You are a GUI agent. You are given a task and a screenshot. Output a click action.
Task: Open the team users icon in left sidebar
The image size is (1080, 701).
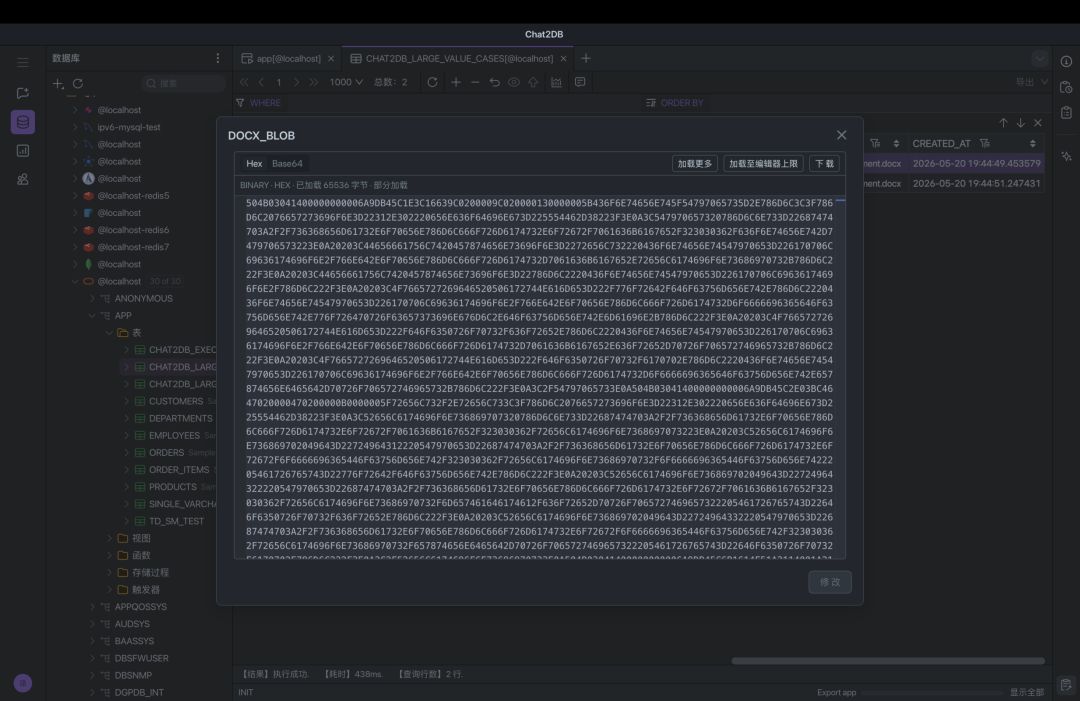tap(23, 180)
